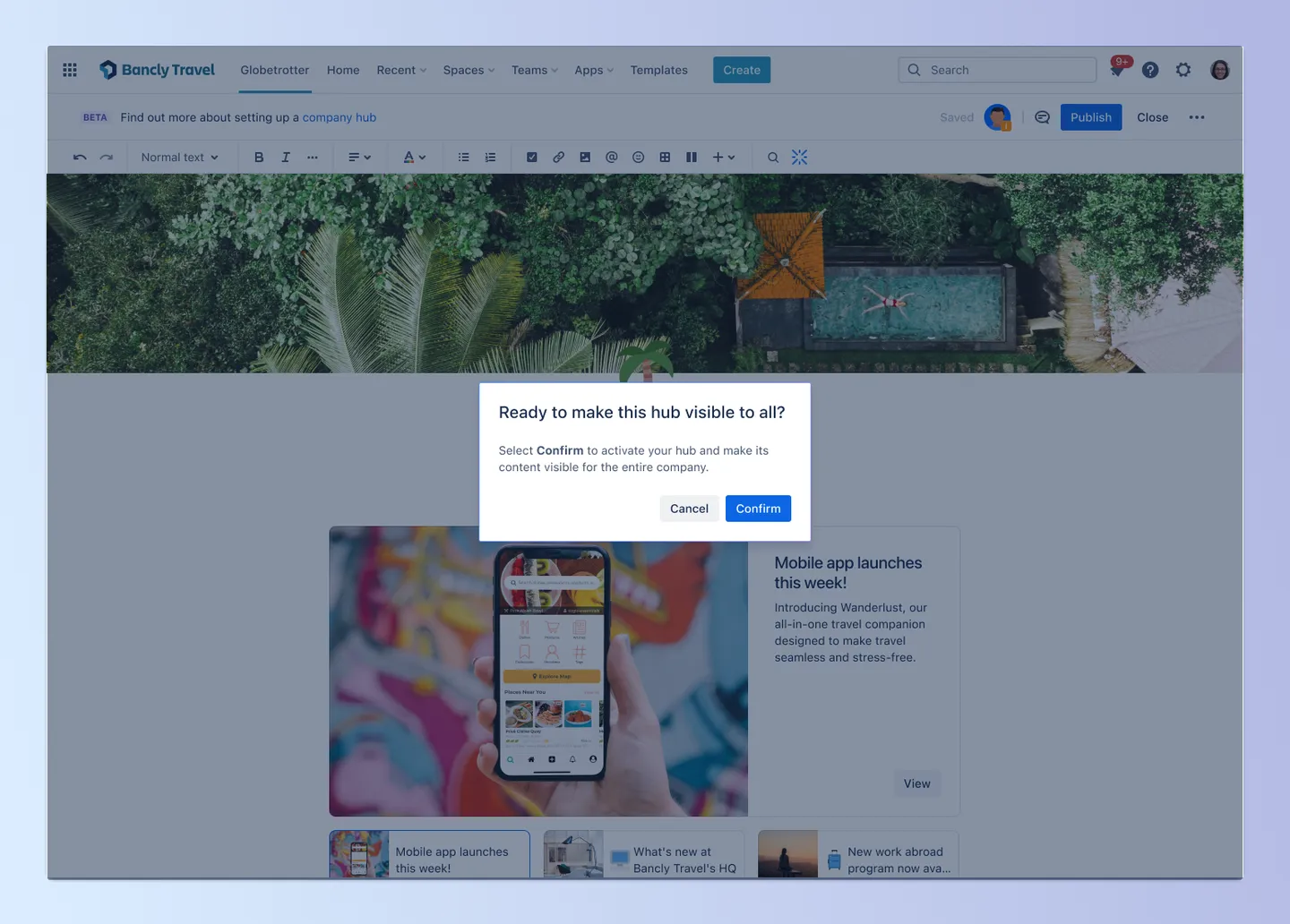This screenshot has height=924, width=1290.
Task: Click the BETA label
Action: (95, 117)
